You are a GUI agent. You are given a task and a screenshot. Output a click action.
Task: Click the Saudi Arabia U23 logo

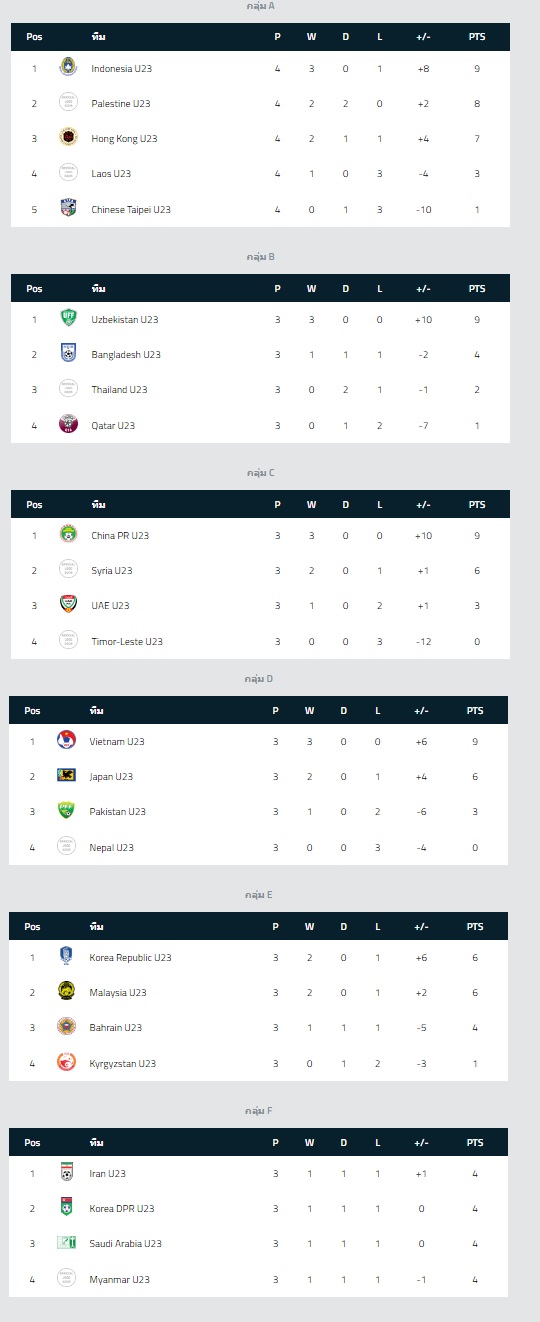66,1243
